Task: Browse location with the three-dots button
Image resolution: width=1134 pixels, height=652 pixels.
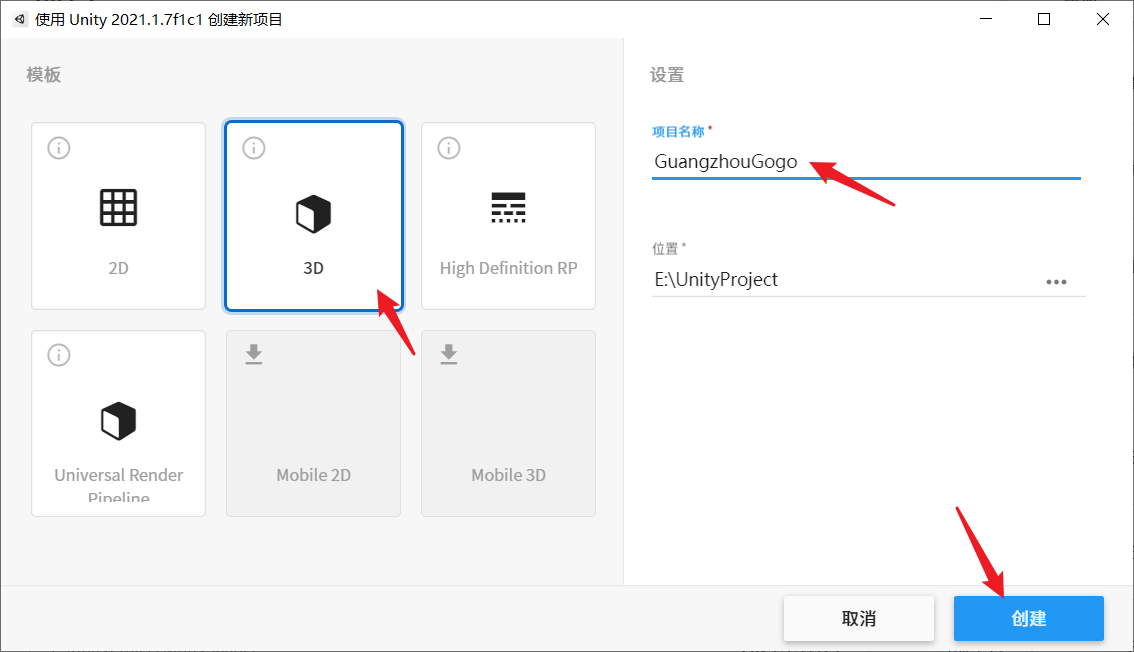Action: (x=1056, y=282)
